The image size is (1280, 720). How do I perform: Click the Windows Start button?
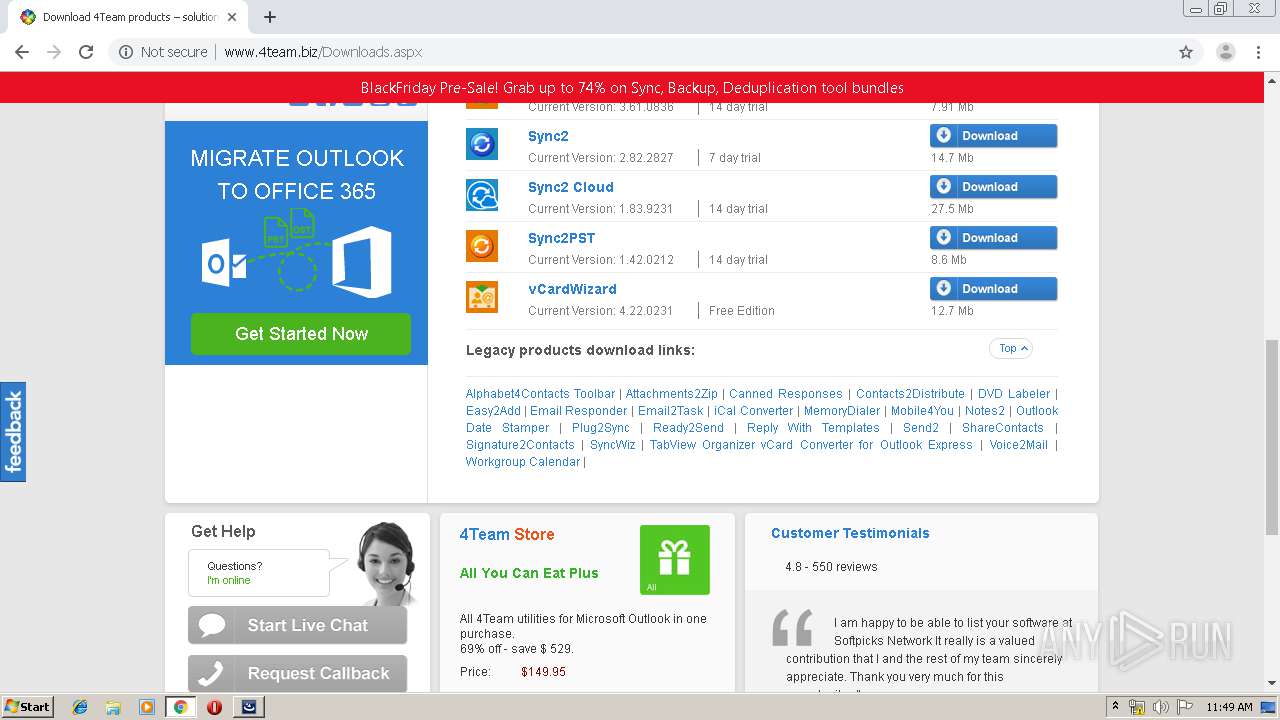(27, 707)
